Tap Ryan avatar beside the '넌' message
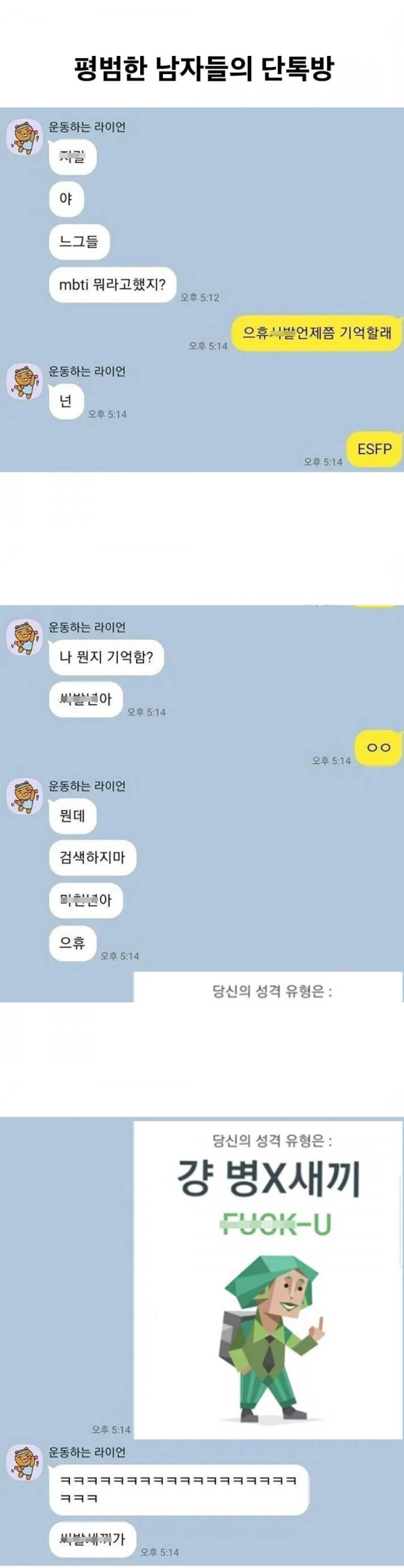This screenshot has height=1568, width=404. tap(25, 382)
